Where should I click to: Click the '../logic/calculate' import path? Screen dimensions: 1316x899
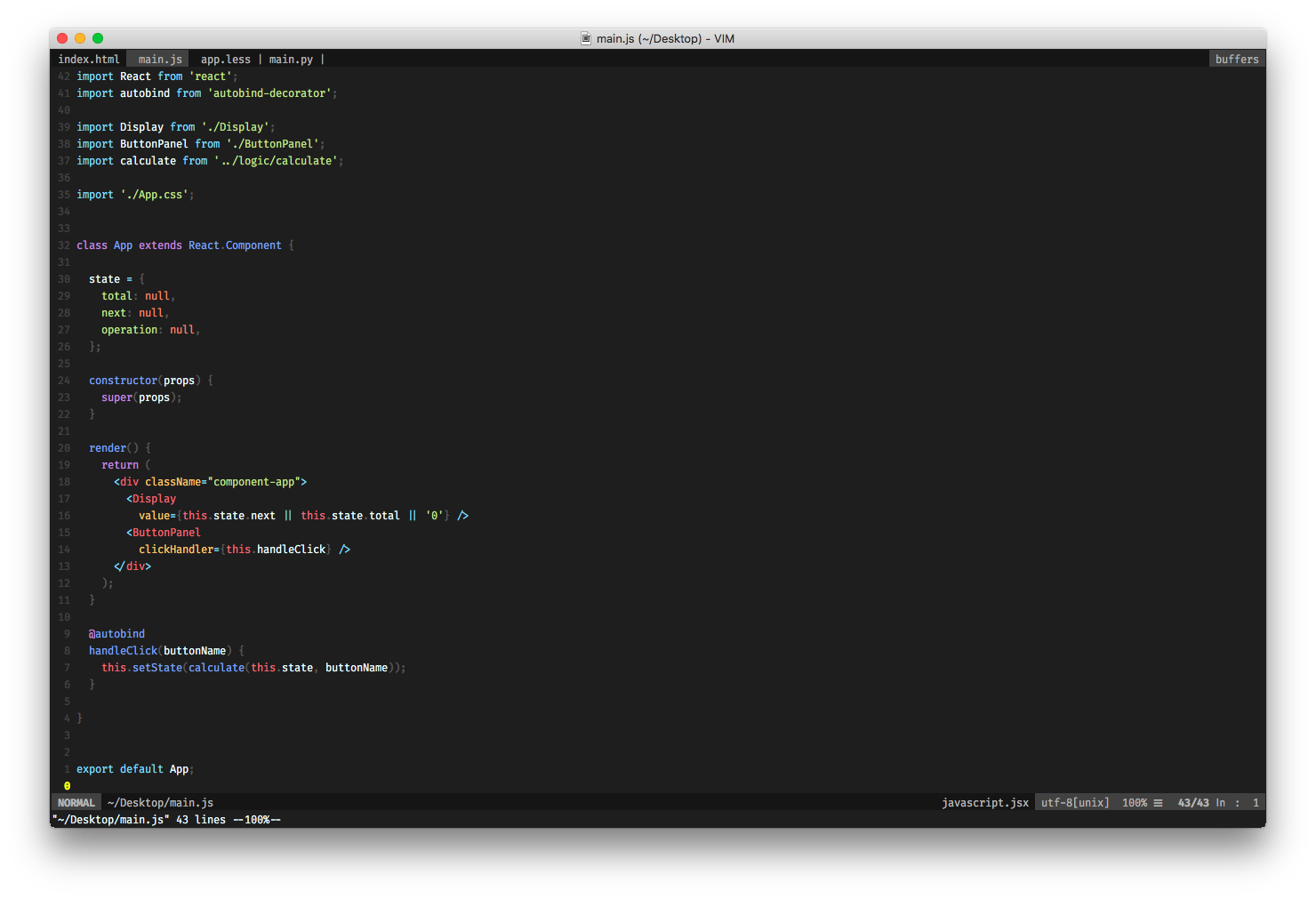coord(276,161)
